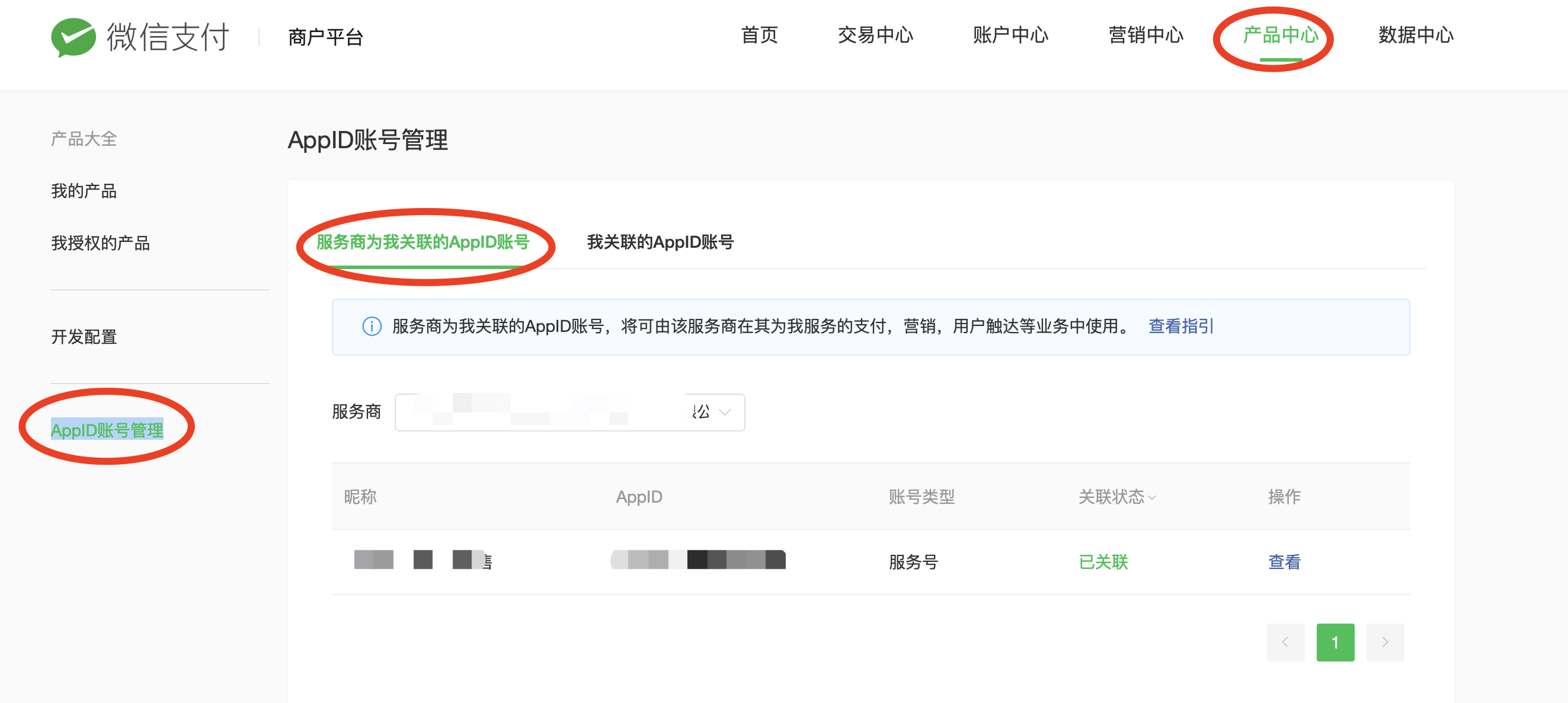Open 账户中心 in top navigation
The image size is (1568, 703).
[x=1010, y=36]
